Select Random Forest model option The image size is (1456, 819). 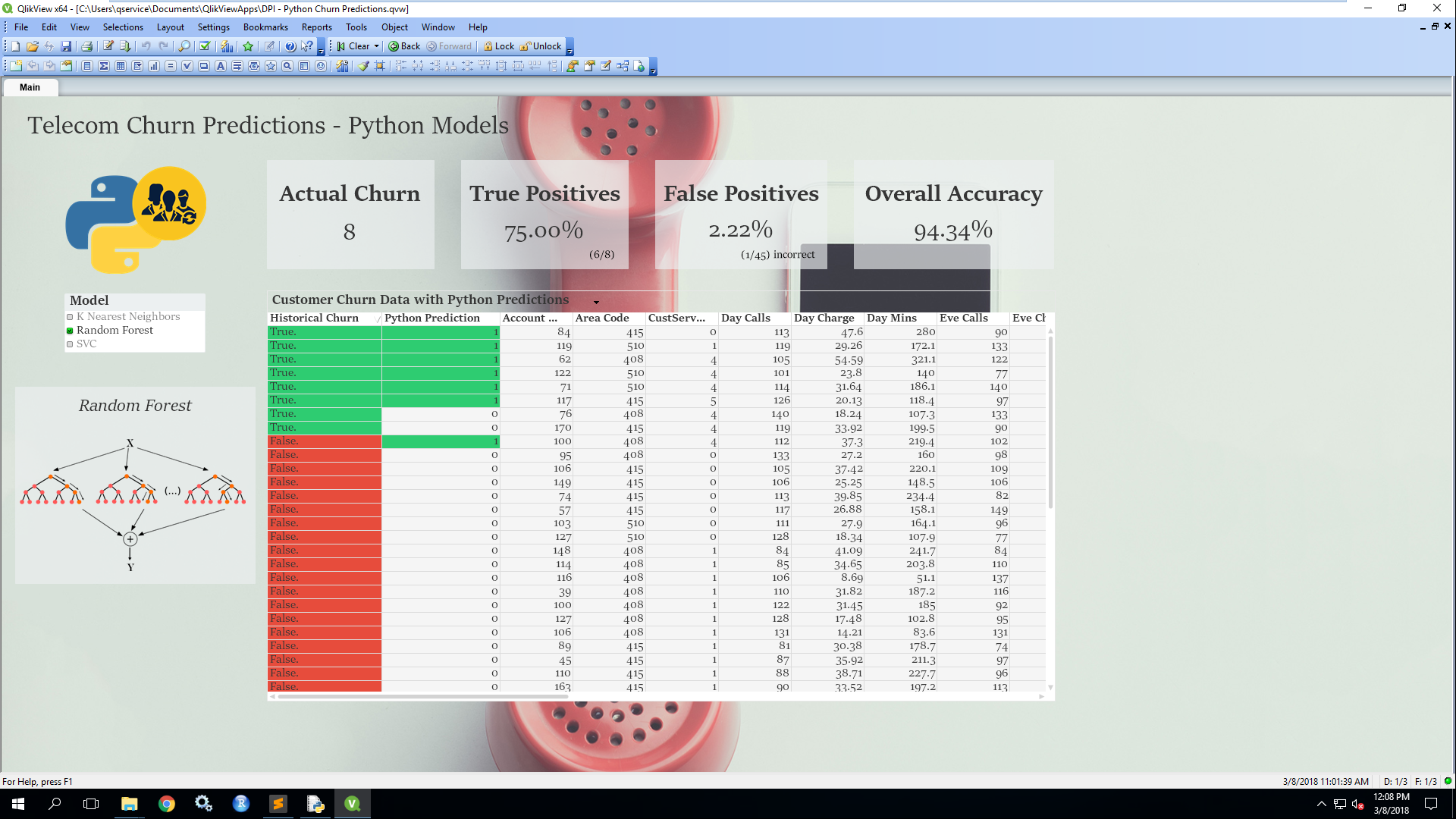pos(115,330)
